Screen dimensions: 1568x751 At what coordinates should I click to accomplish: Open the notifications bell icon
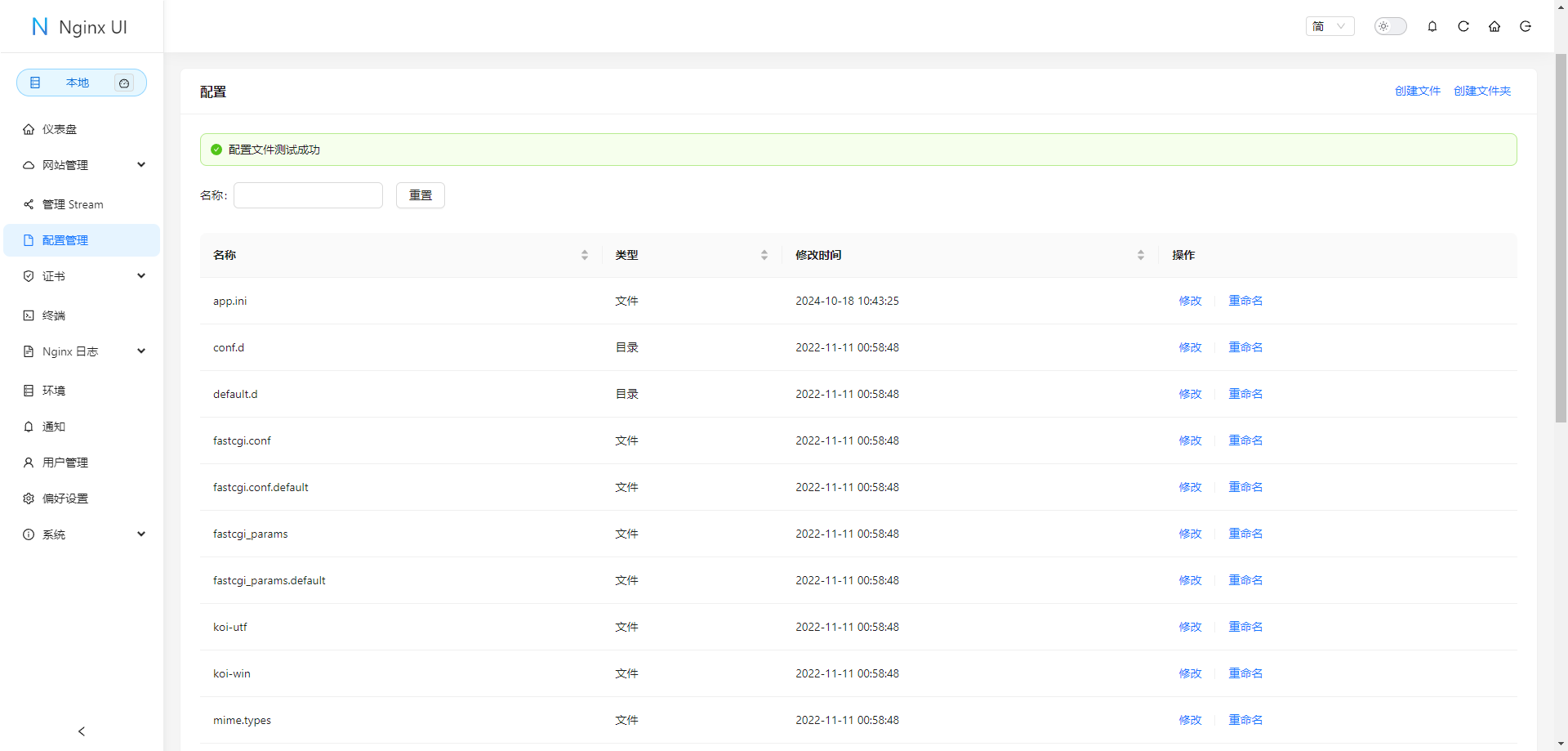[x=1432, y=26]
